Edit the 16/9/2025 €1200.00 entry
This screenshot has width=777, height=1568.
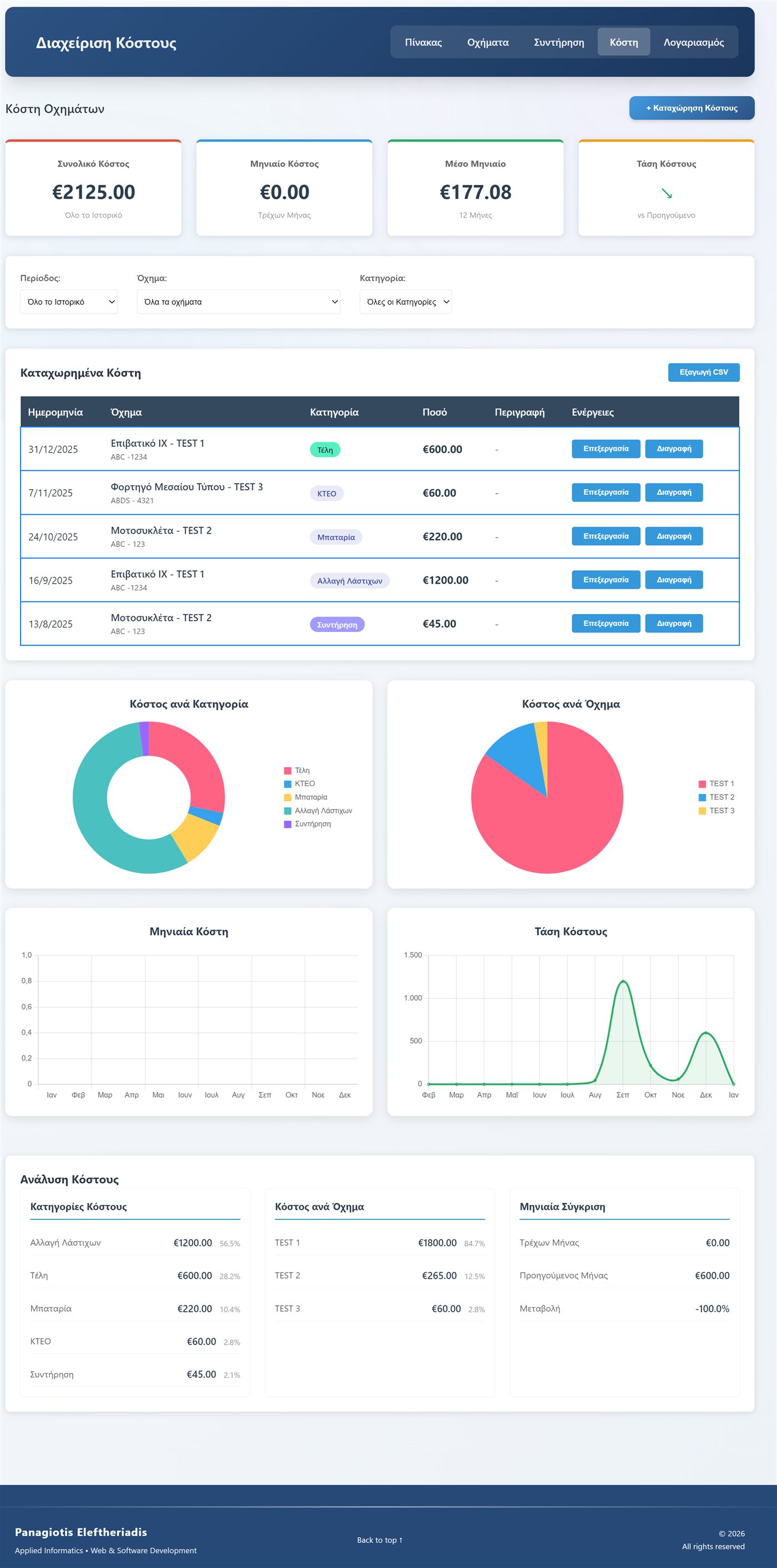[606, 580]
